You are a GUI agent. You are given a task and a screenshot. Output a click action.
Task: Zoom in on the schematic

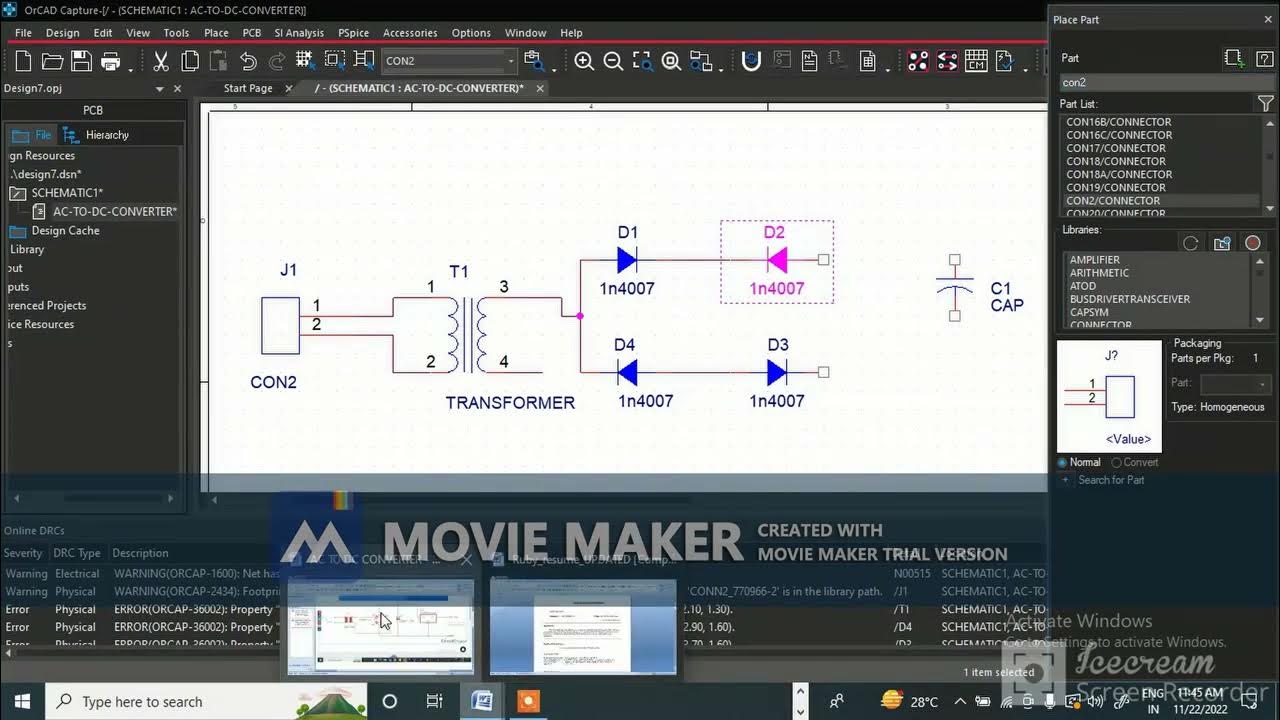(584, 61)
